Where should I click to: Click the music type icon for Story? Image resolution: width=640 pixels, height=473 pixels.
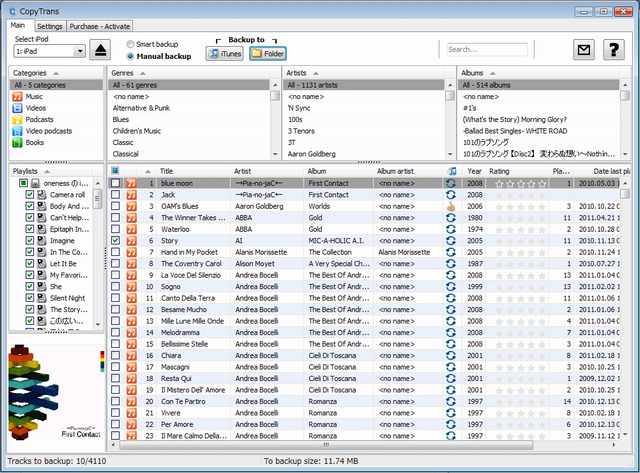tap(131, 241)
